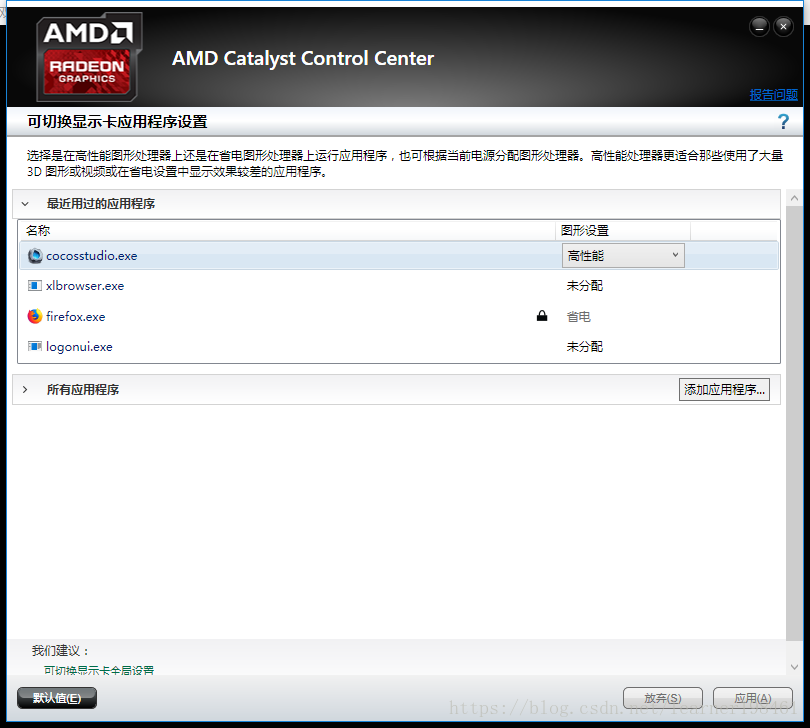Click the lock icon beside firefox.exe

pos(541,316)
